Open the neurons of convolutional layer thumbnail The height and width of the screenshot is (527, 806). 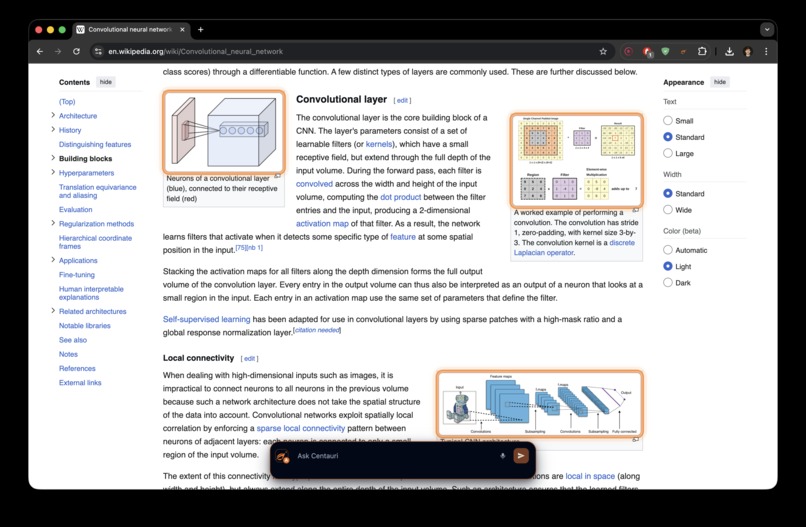tap(224, 133)
